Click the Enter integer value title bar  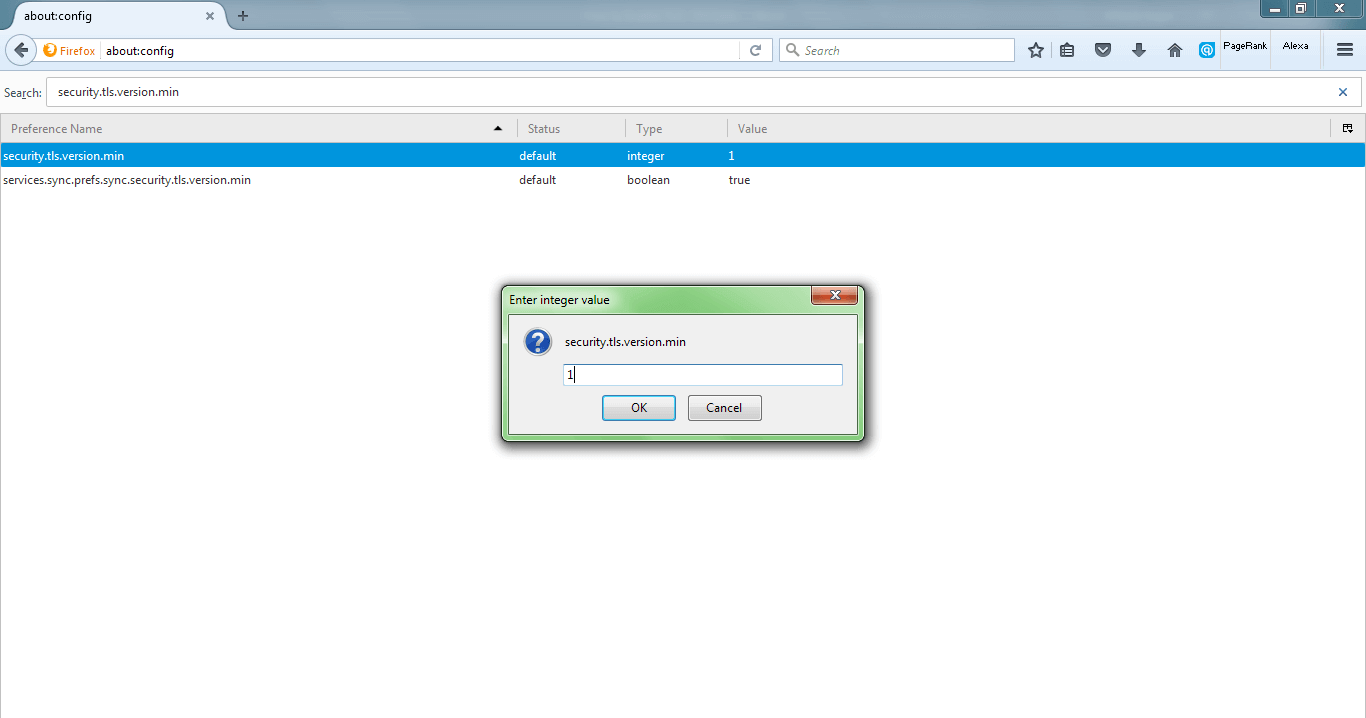[x=658, y=299]
